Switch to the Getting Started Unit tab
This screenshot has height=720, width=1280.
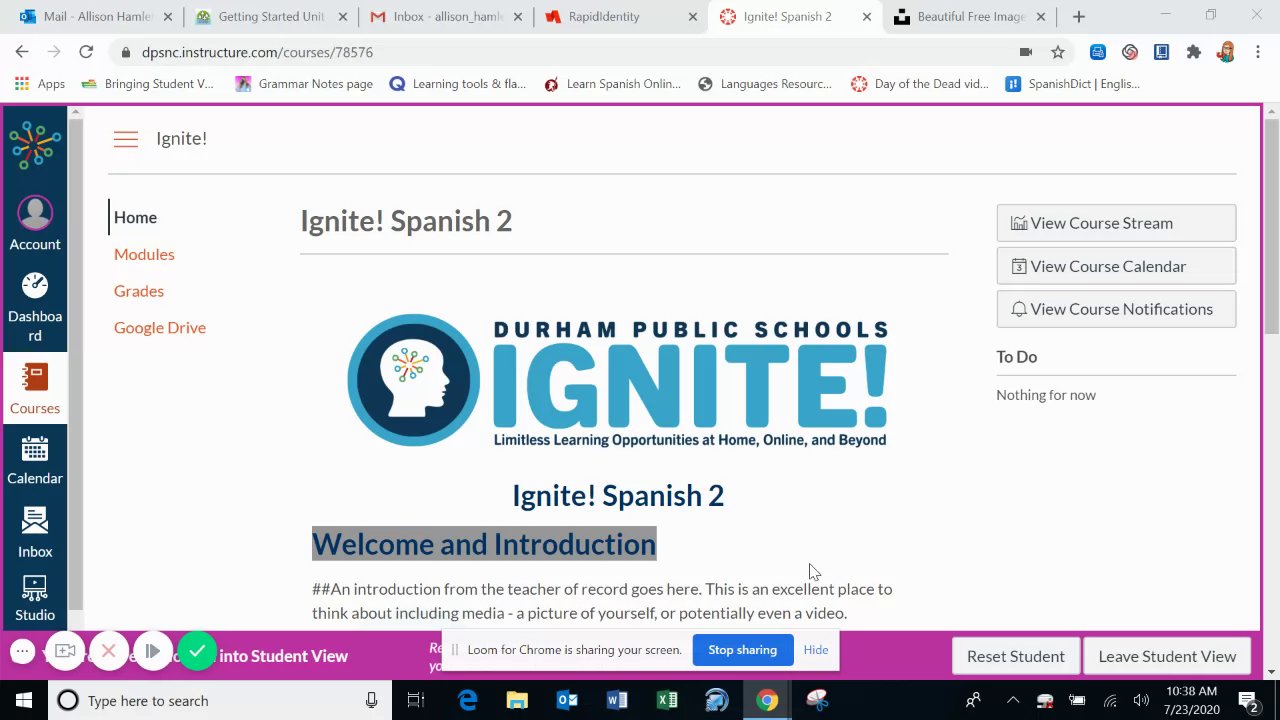click(270, 17)
